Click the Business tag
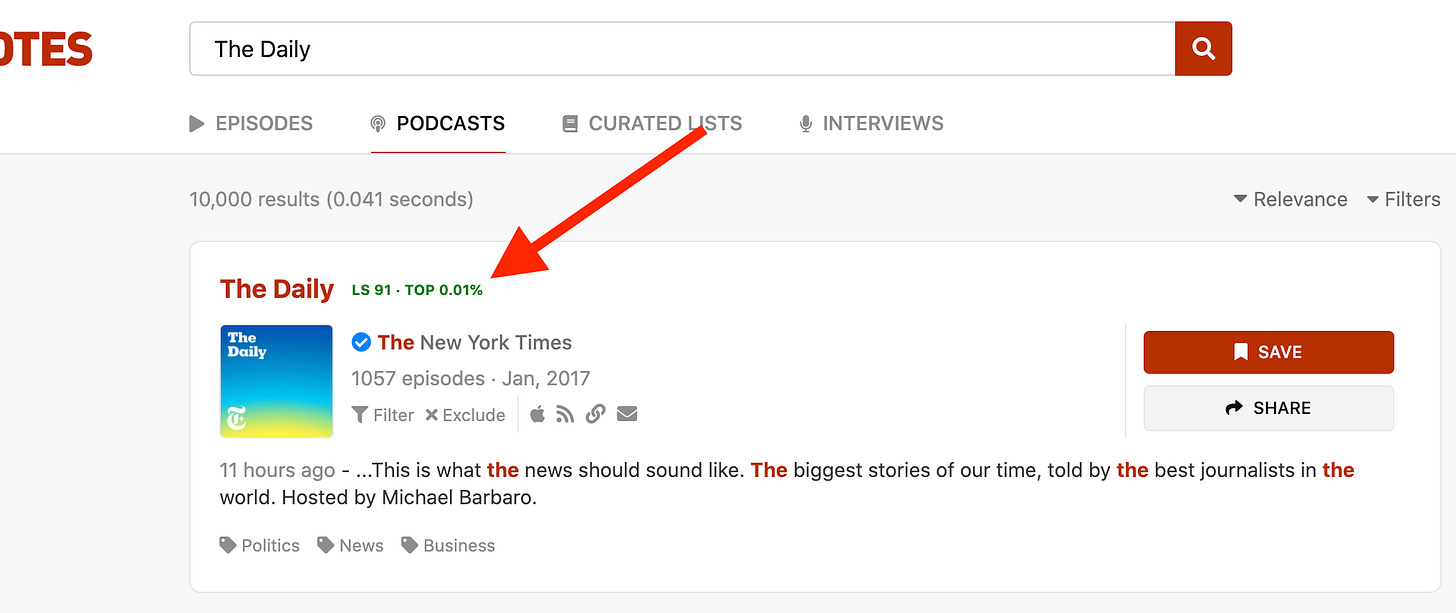This screenshot has width=1456, height=613. pos(448,546)
